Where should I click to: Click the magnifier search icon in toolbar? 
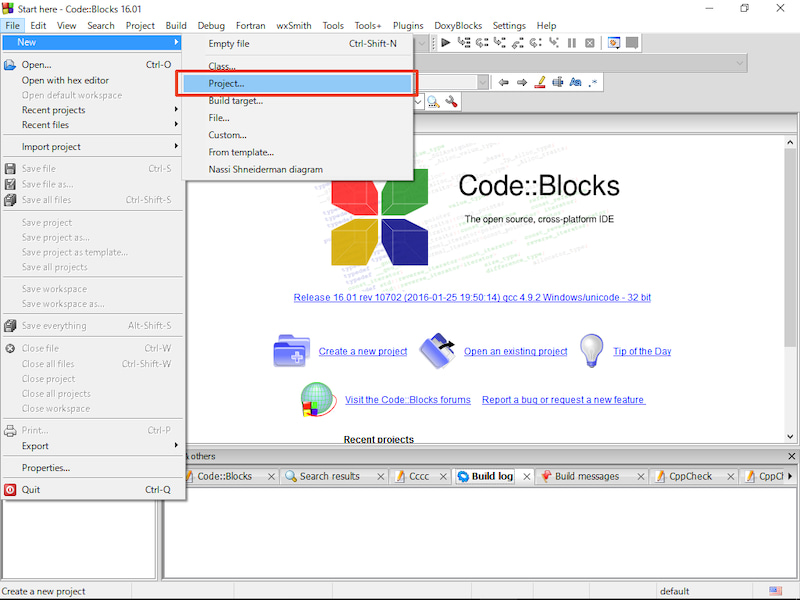[x=433, y=102]
